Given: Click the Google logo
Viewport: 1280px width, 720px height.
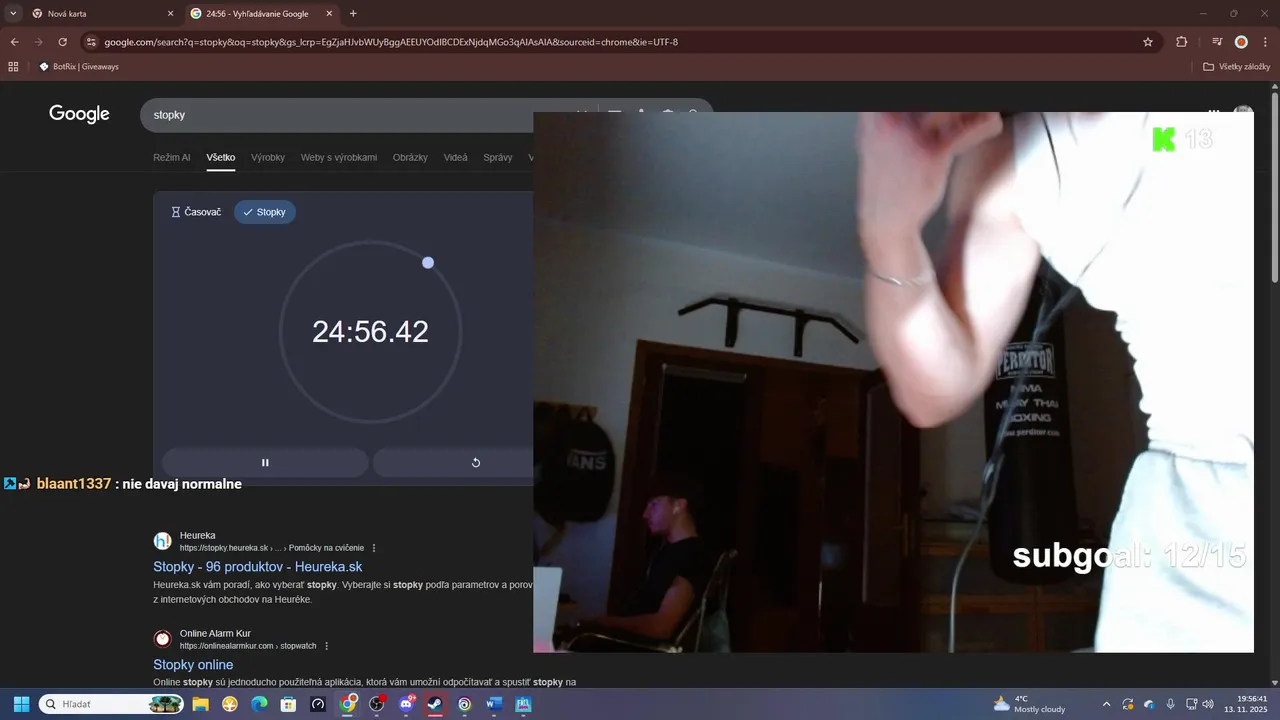Looking at the screenshot, I should click(x=79, y=114).
